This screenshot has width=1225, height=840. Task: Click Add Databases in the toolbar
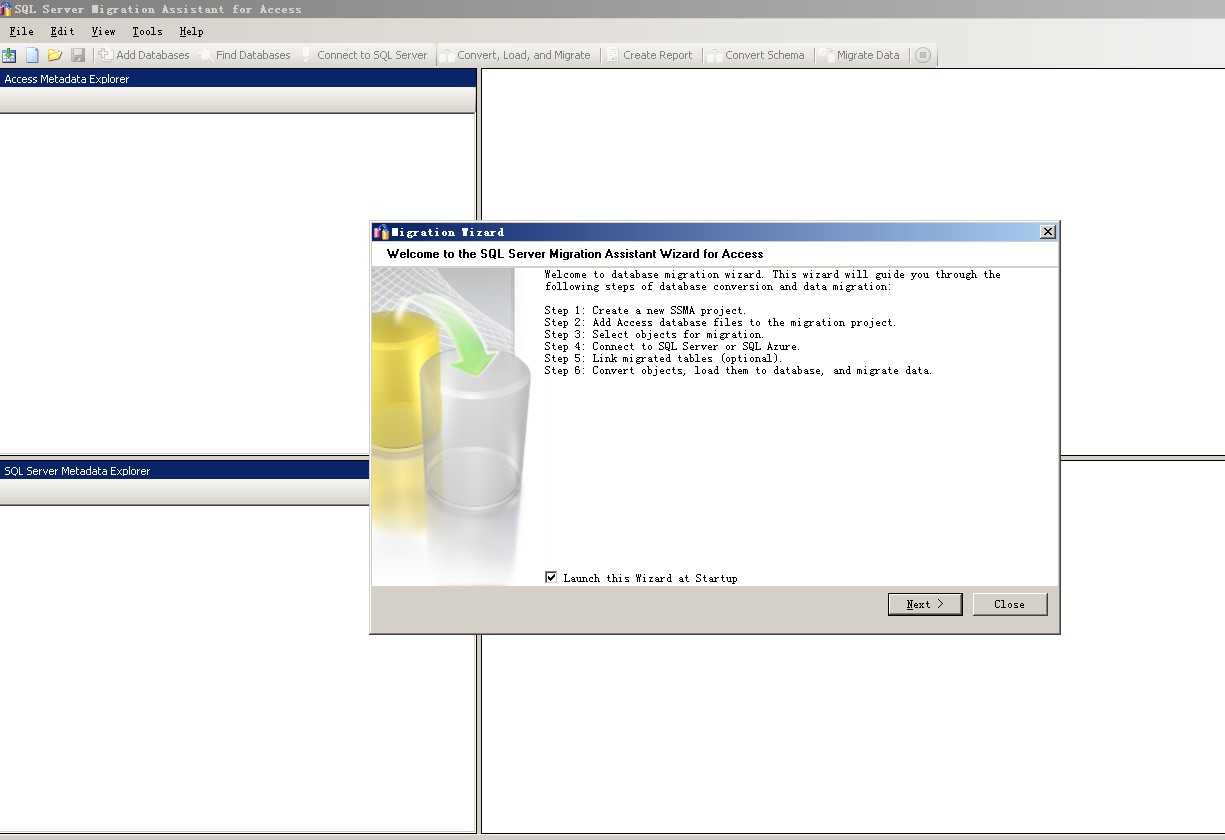(x=144, y=55)
